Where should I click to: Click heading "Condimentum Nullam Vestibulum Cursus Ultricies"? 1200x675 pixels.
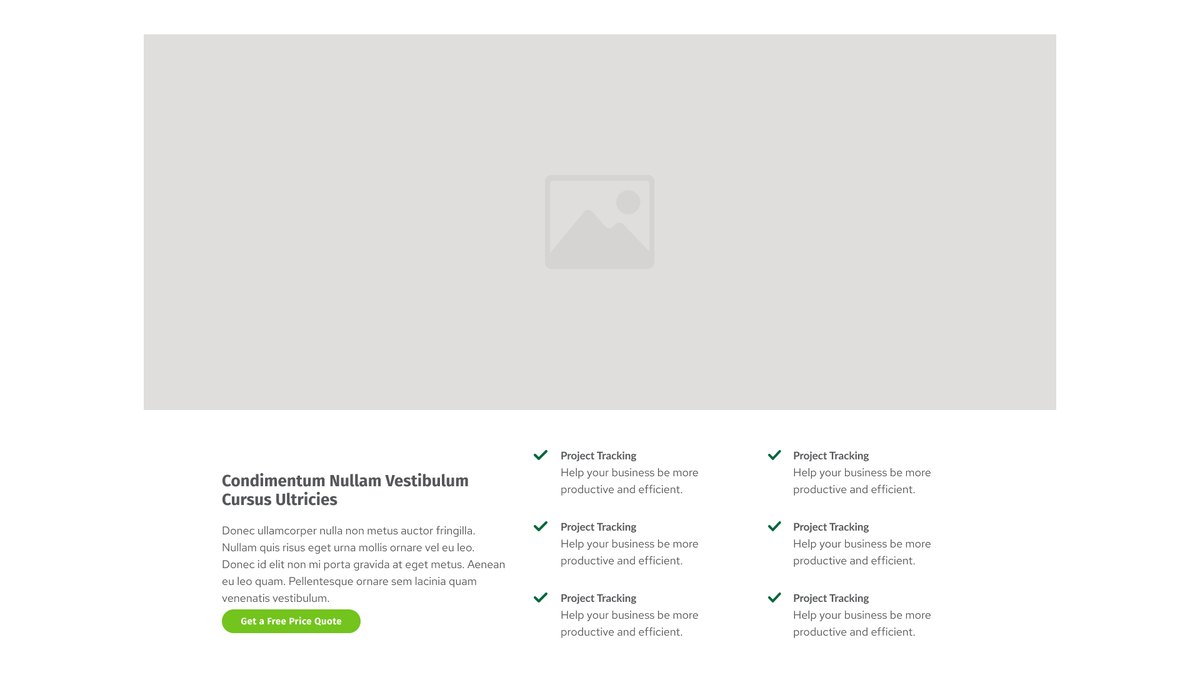[345, 490]
